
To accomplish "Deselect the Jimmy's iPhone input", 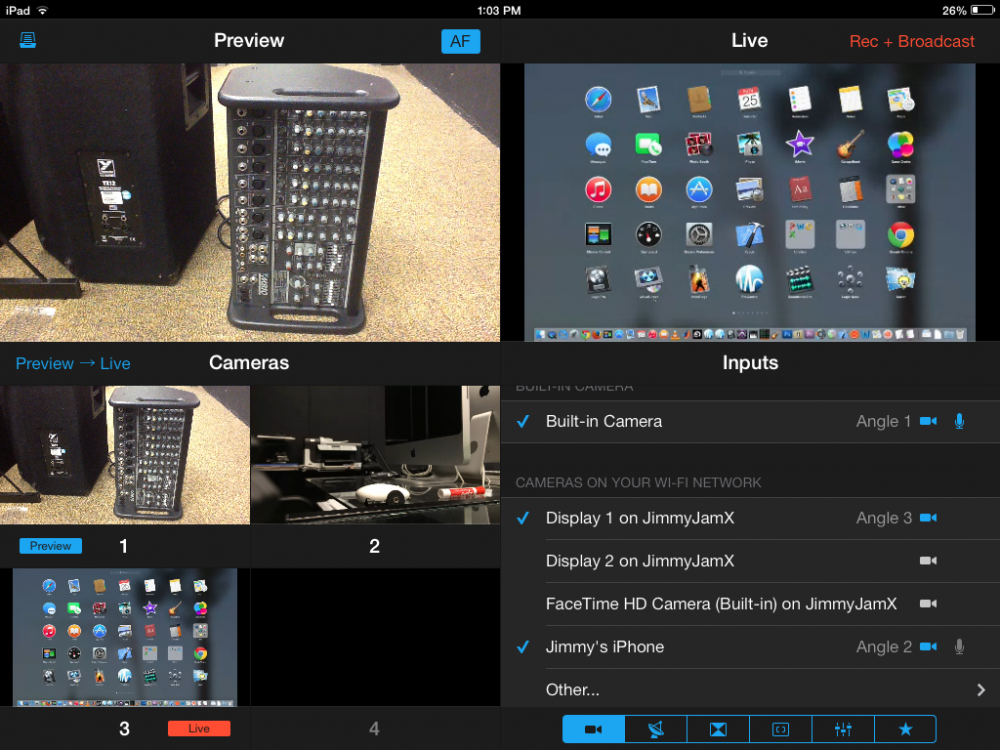I will click(x=522, y=647).
